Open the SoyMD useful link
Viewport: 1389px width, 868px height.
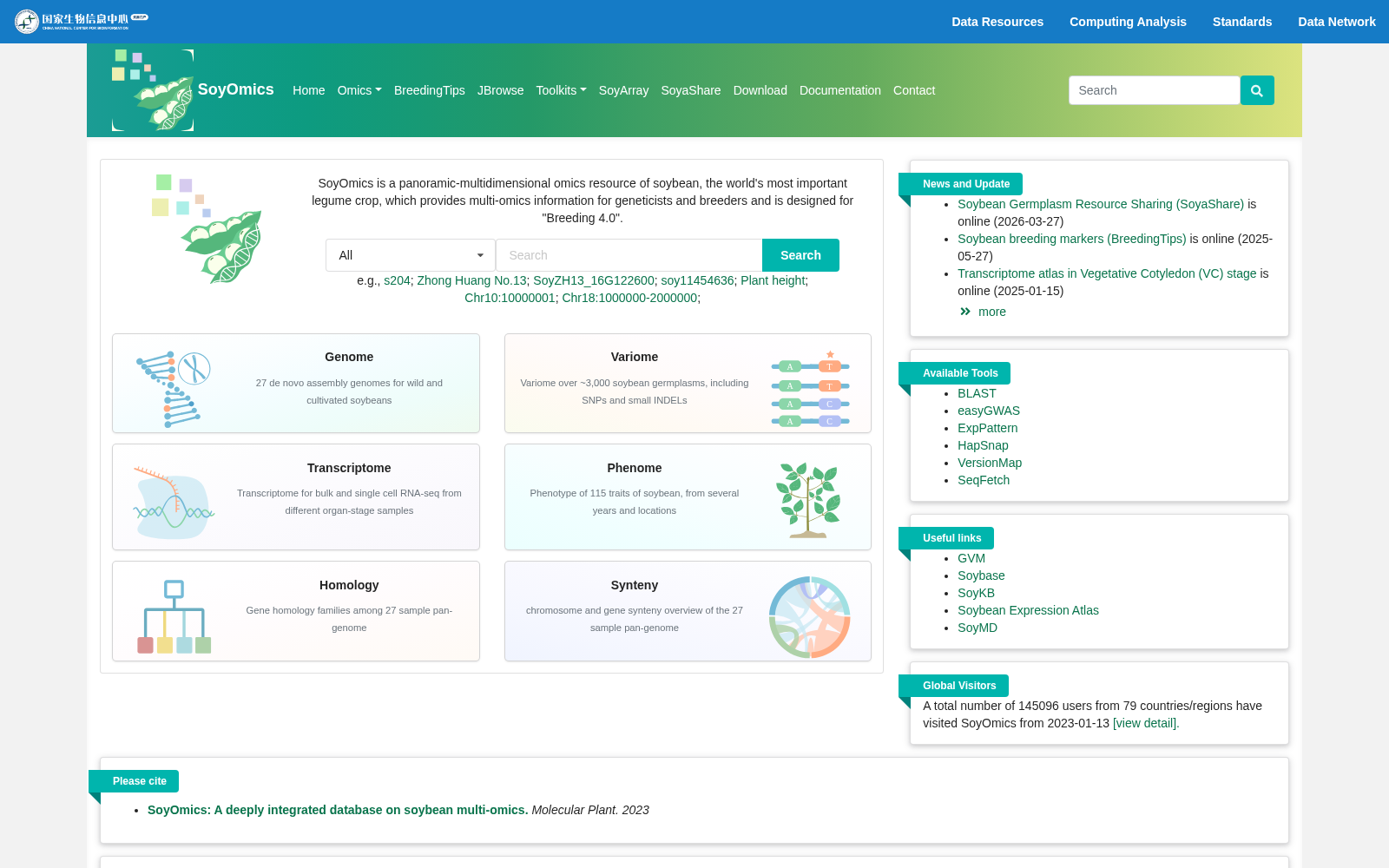pyautogui.click(x=978, y=628)
